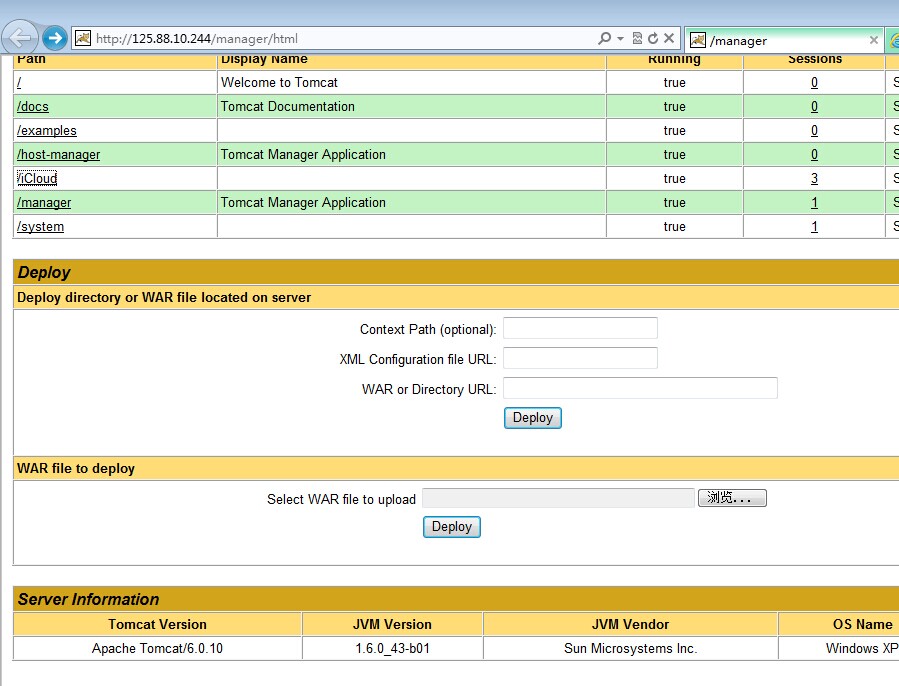
Task: Click the sessions count 0 for /examples
Action: point(814,131)
